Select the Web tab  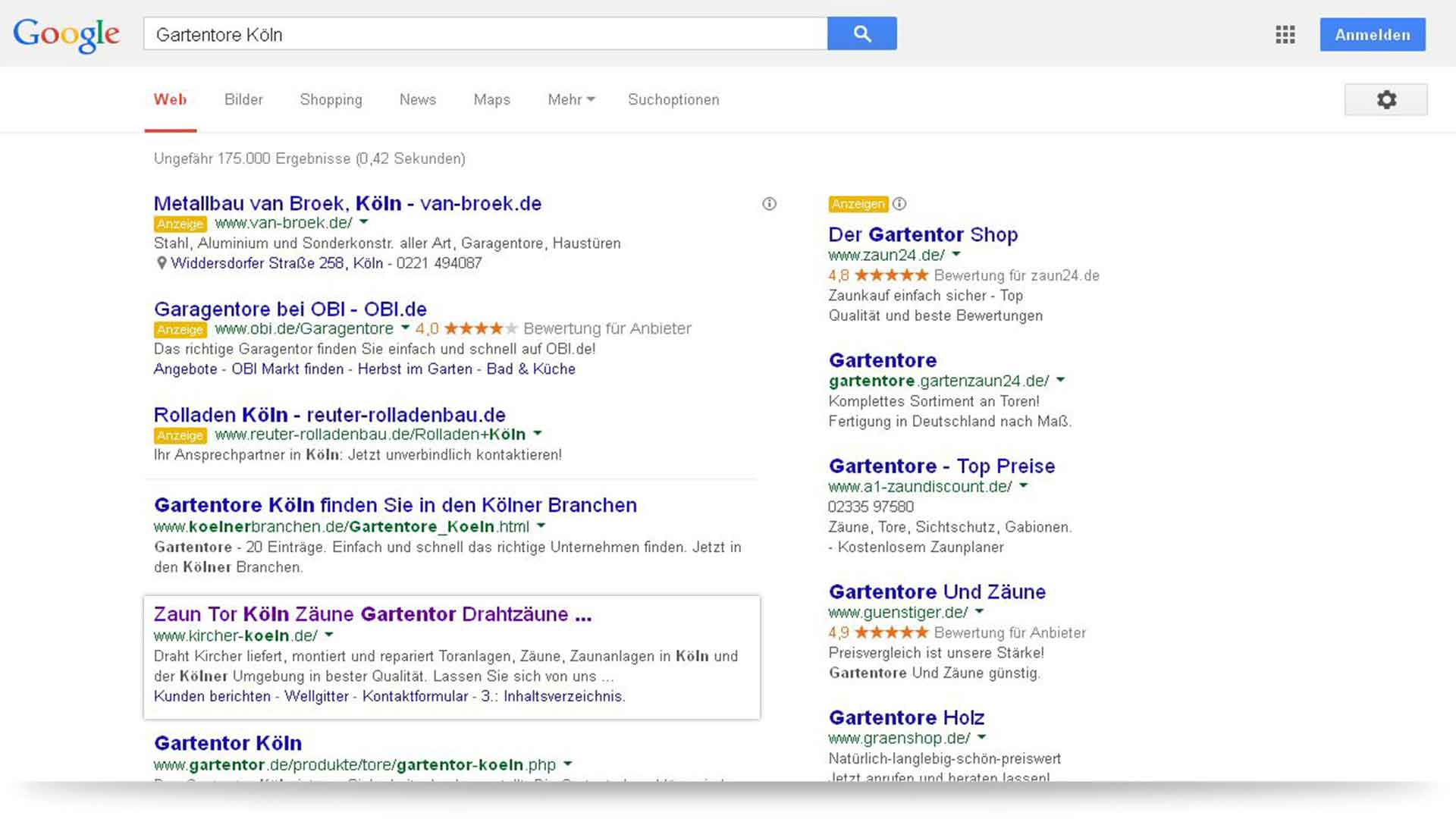click(170, 99)
